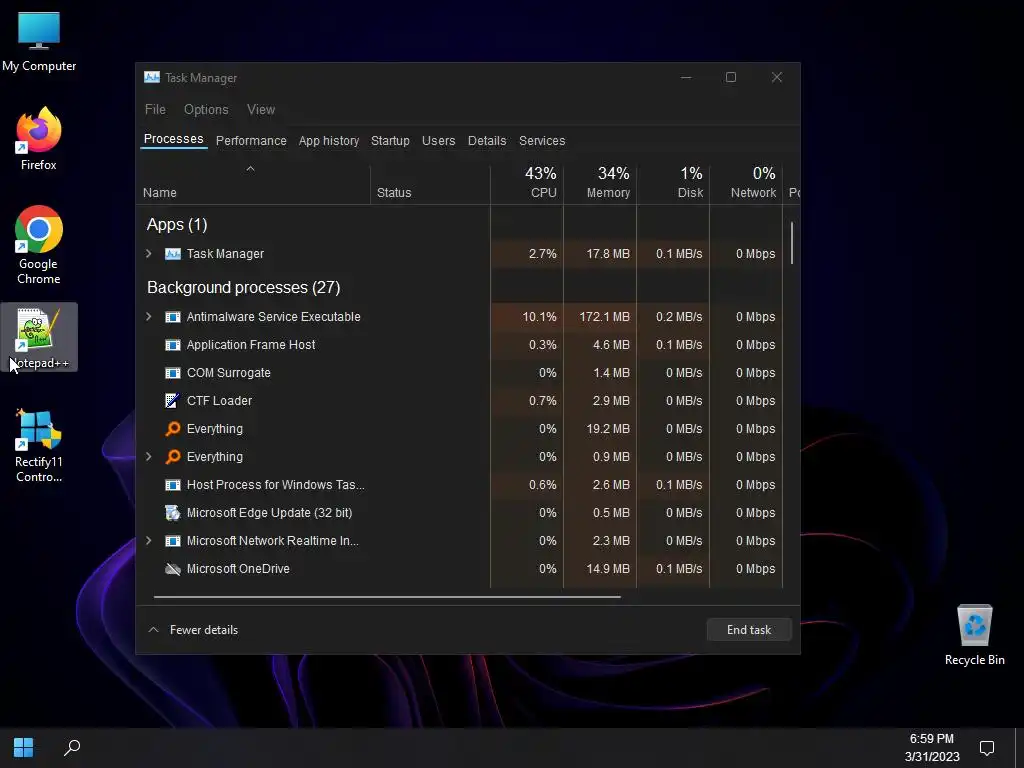
Task: Switch to the Services tab
Action: pyautogui.click(x=542, y=141)
